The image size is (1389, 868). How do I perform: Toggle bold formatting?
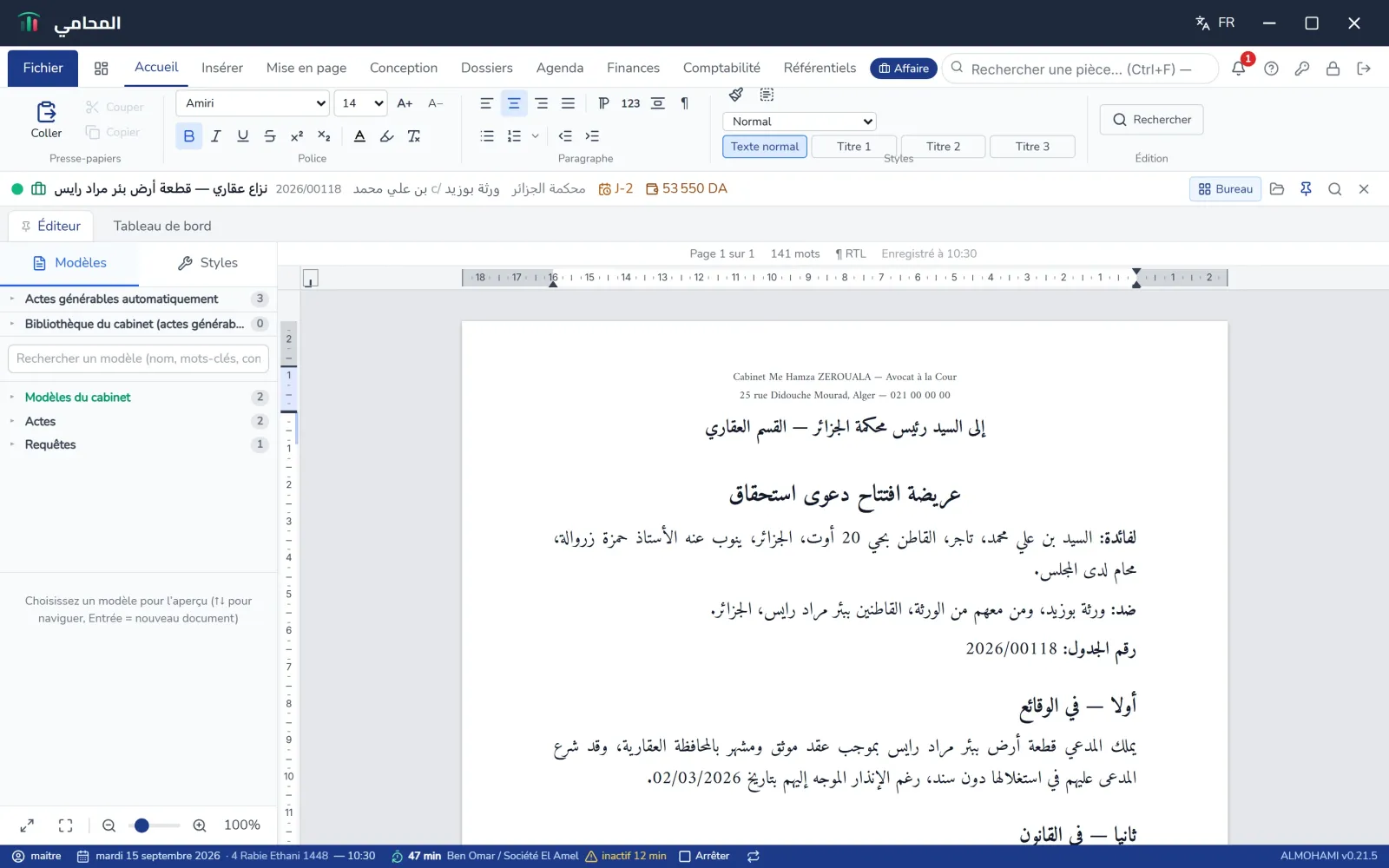188,136
